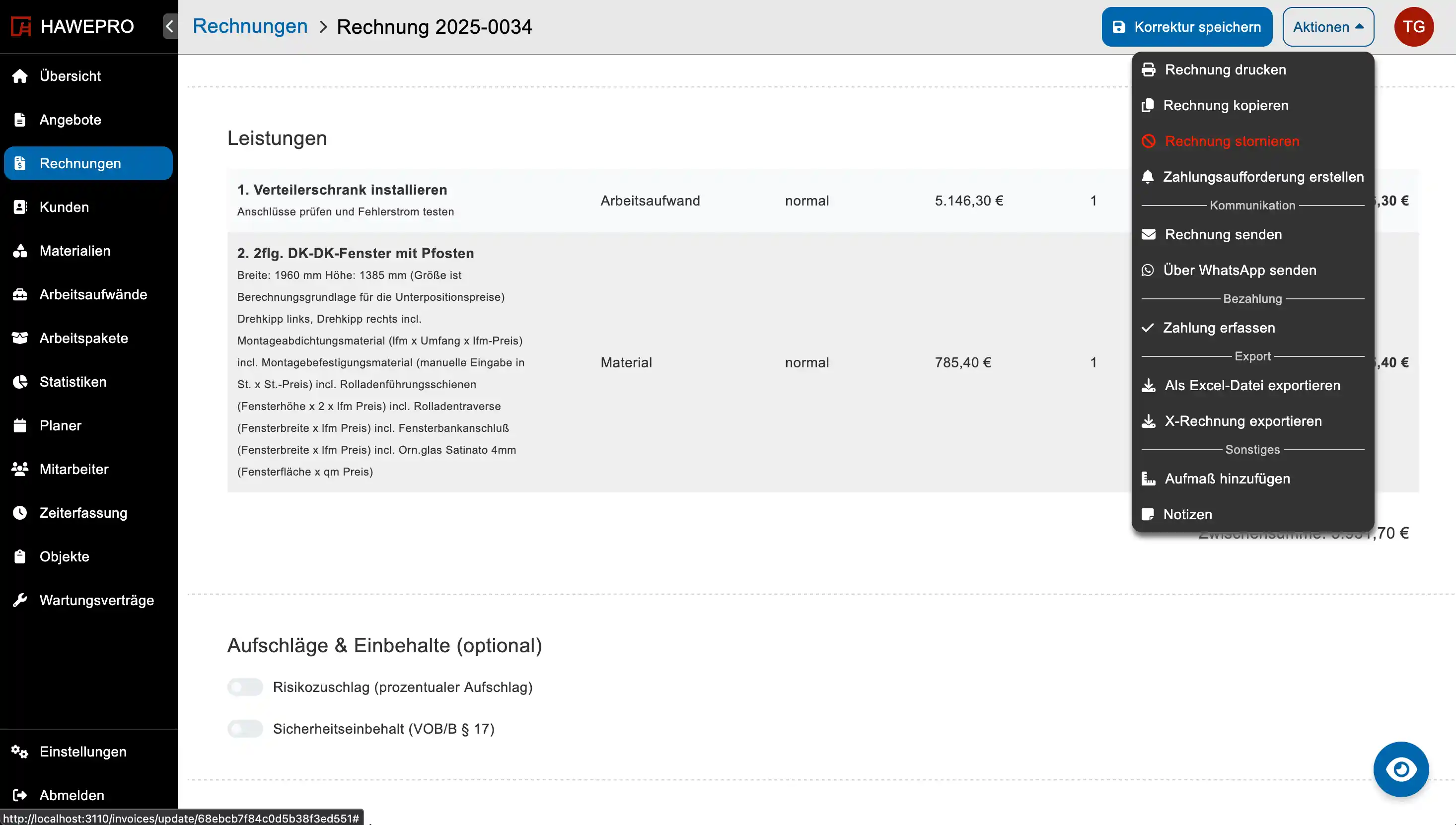
Task: Enable the Sicherheitseinbehalt (VOB/B § 17) toggle
Action: [x=245, y=729]
